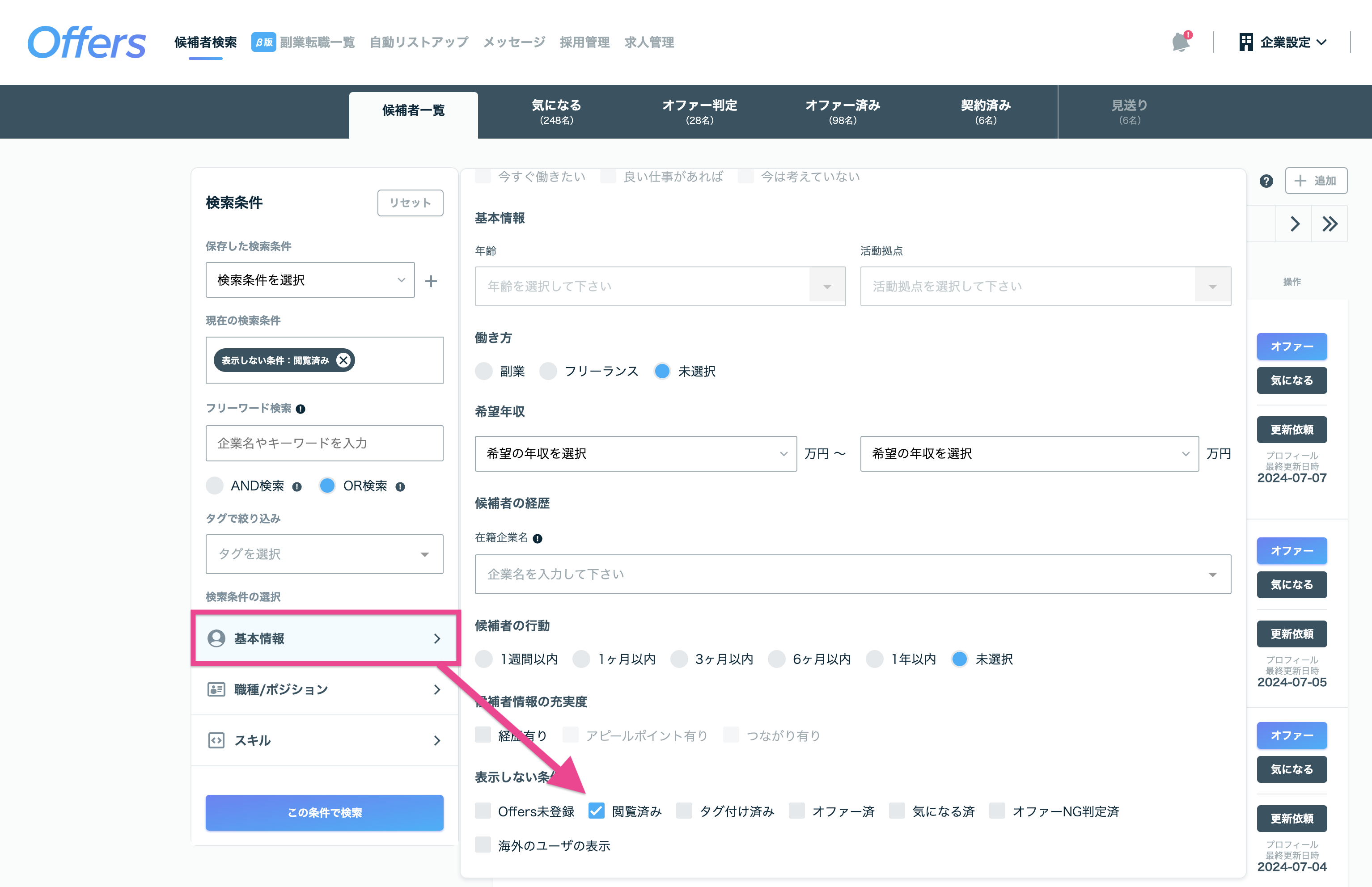Click info icon next to 在籍企業名

click(x=538, y=539)
